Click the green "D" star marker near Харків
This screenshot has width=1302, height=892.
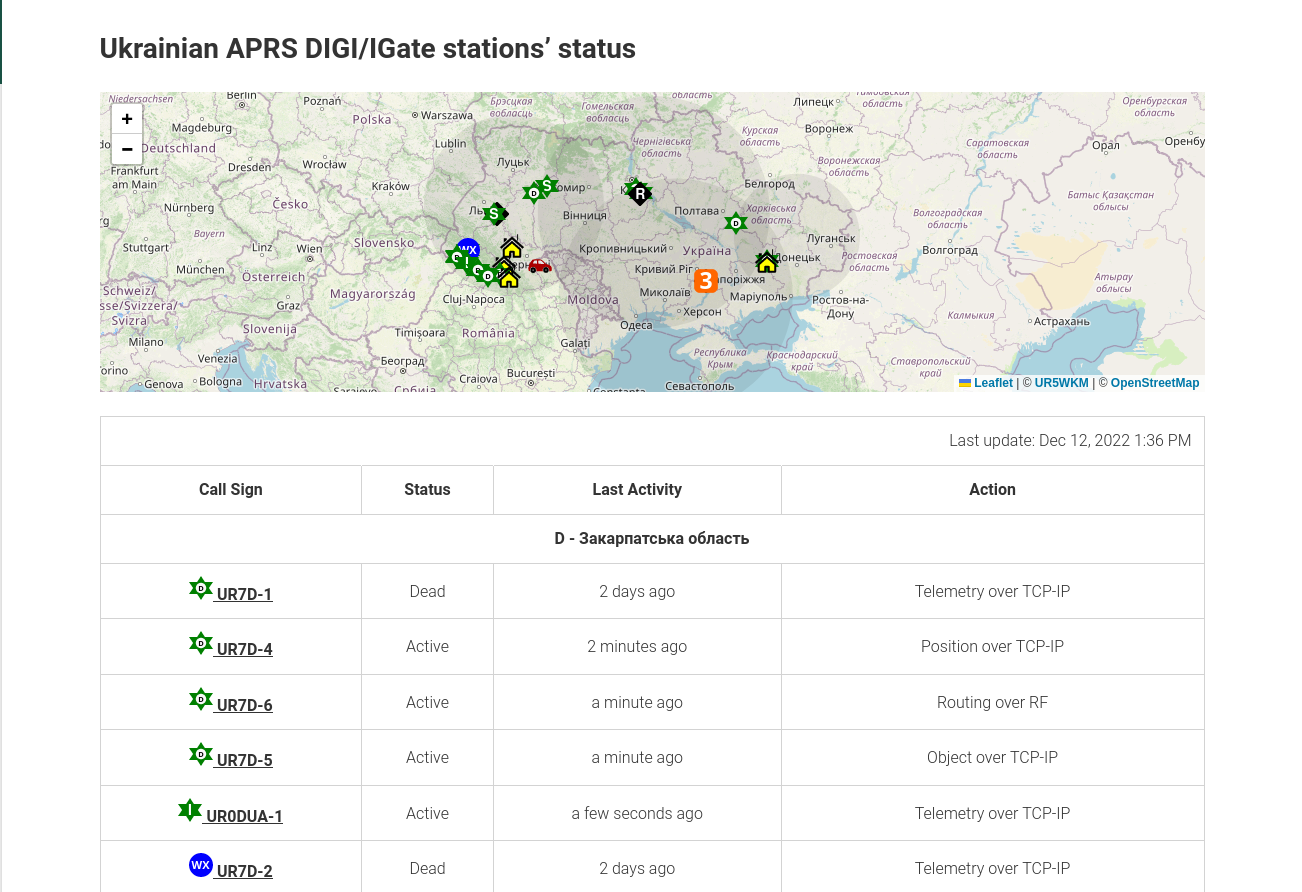[735, 223]
